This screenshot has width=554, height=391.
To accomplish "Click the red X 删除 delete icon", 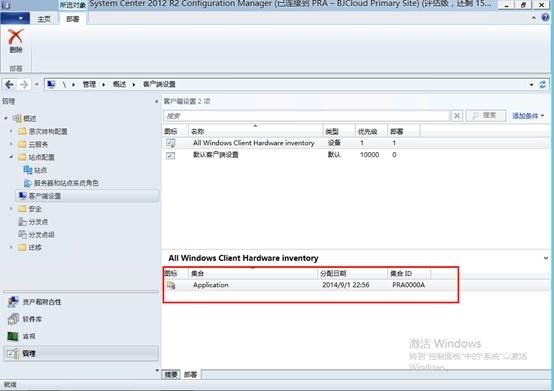I will pos(16,36).
